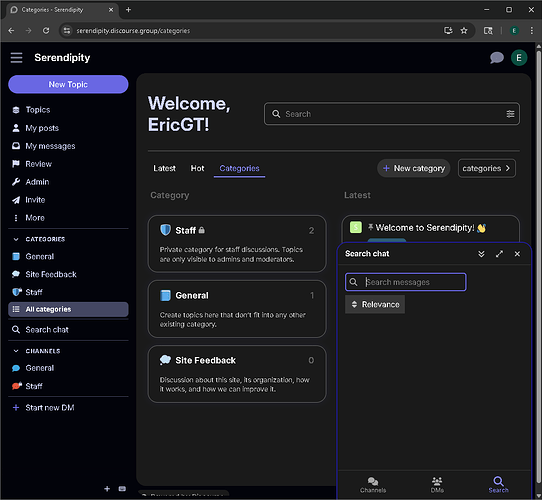Close the Search chat drawer
Screen dimensions: 542x500
(517, 254)
